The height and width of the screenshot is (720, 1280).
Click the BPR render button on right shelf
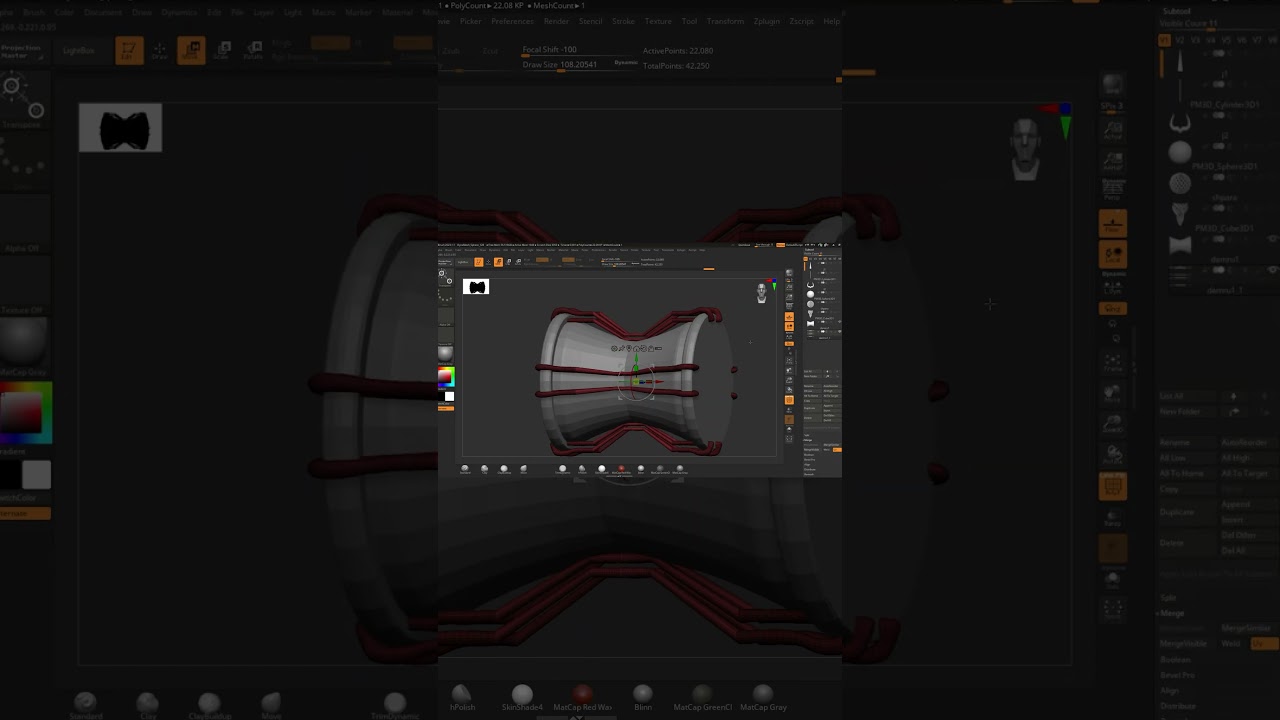[x=1112, y=86]
